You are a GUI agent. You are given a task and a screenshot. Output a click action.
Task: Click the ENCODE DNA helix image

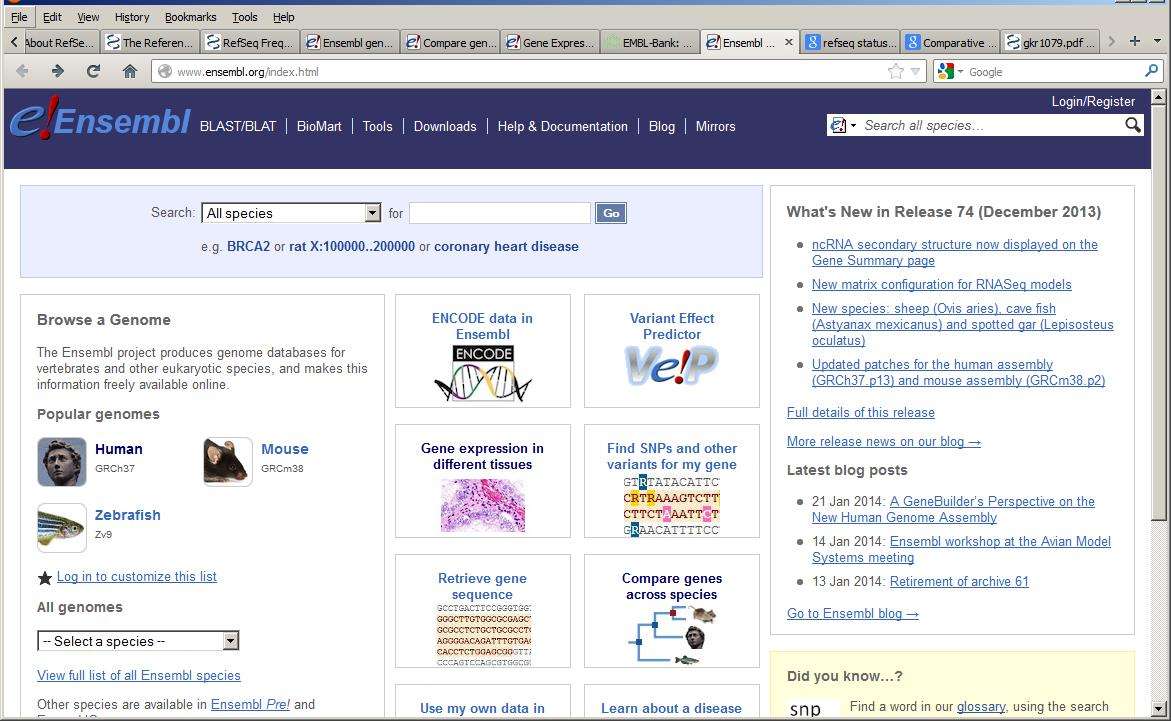click(x=482, y=374)
